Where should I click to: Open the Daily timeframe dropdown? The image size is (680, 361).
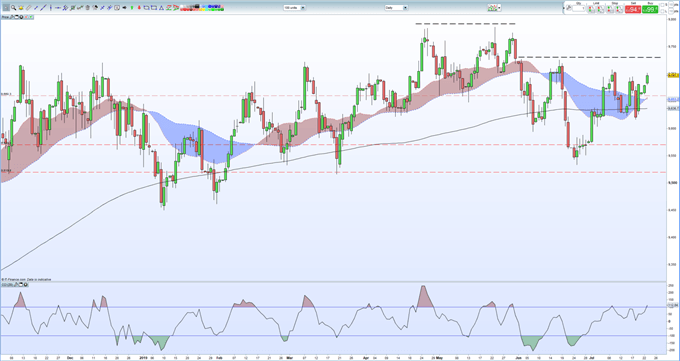(396, 7)
